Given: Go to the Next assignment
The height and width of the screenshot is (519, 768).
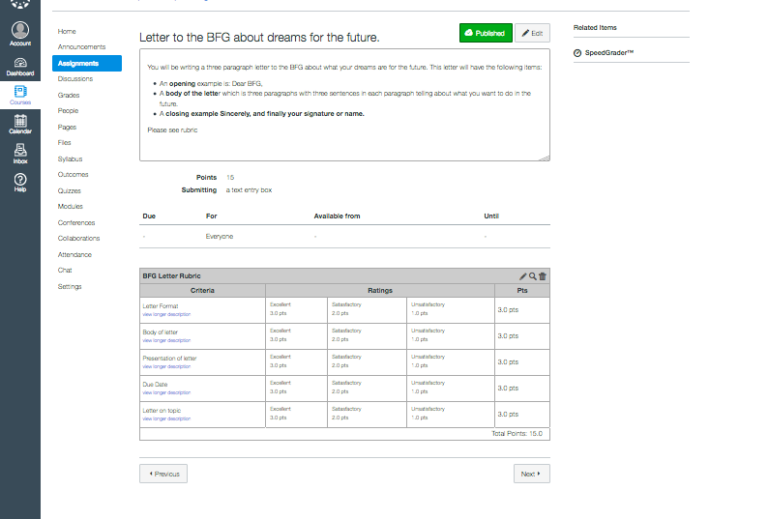Looking at the screenshot, I should click(x=530, y=473).
